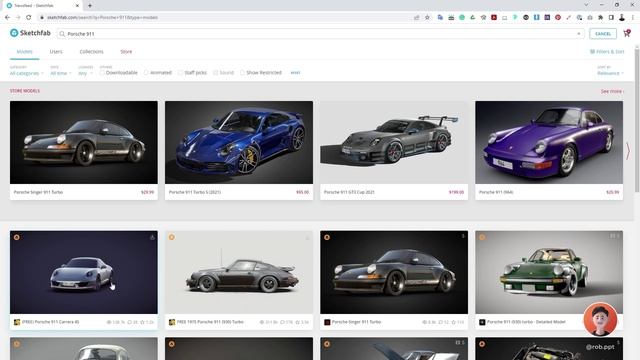
Task: Open the blue Porsche 911 Turbo S thumbnail
Action: pos(239,142)
